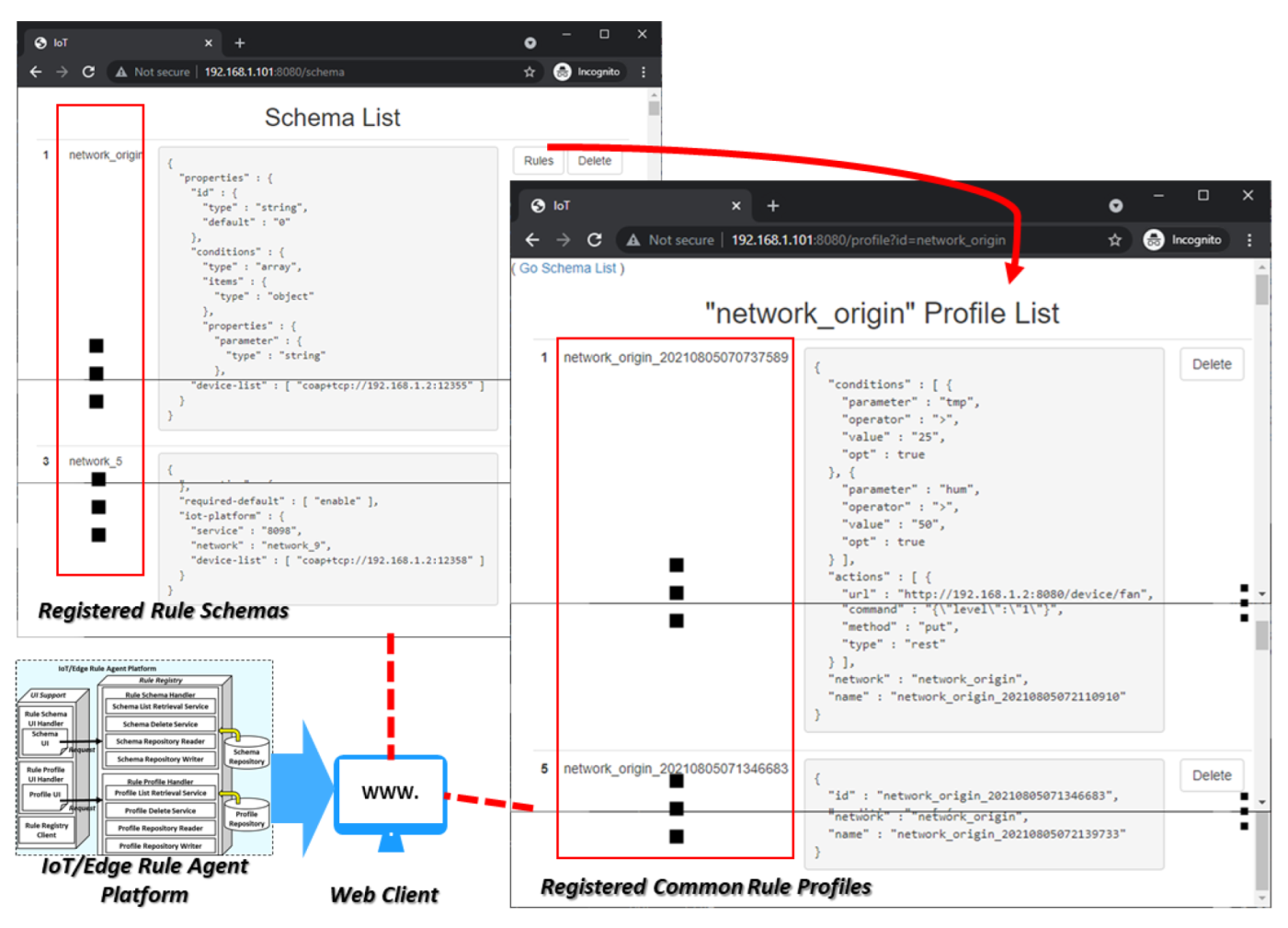Click back arrow in profile browser window
Screen dimensions: 1288x928
tap(532, 240)
